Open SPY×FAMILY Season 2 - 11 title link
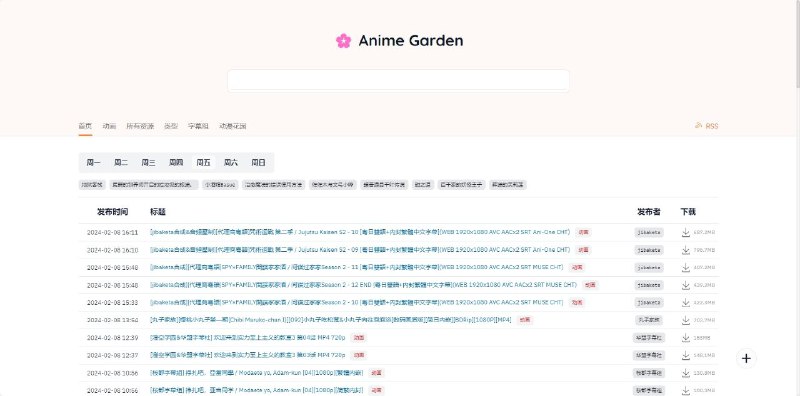This screenshot has height=396, width=800. [x=357, y=267]
